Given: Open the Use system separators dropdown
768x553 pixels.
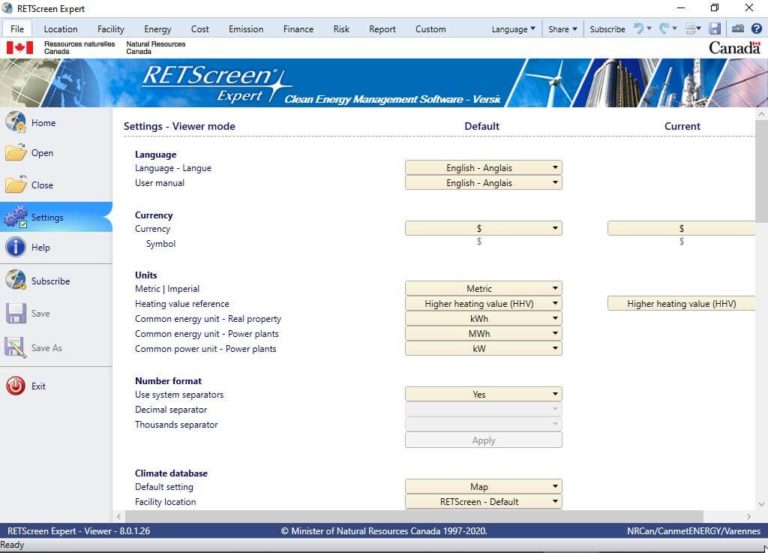Looking at the screenshot, I should [483, 394].
